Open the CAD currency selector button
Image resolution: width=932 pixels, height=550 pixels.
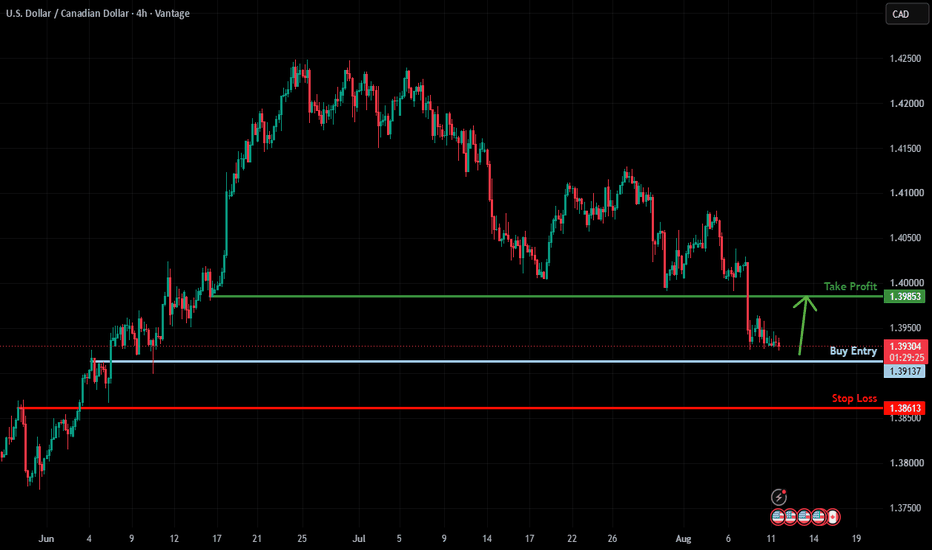click(906, 14)
